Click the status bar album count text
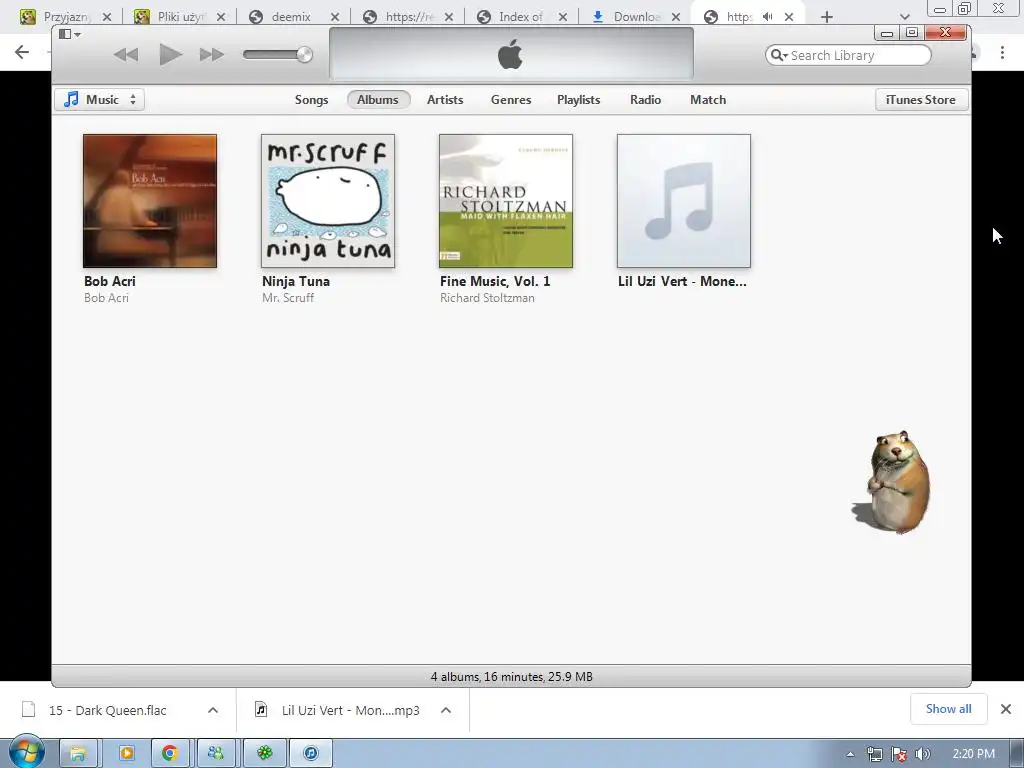The width and height of the screenshot is (1024, 768). 511,677
